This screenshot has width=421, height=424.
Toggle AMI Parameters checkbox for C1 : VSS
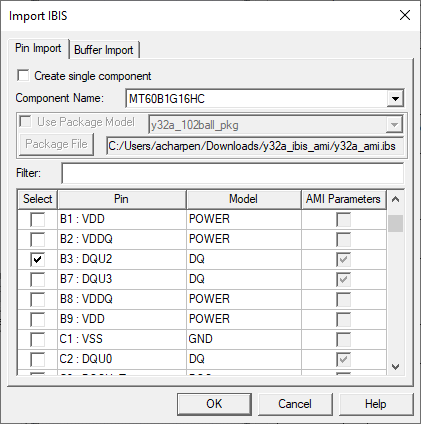343,339
